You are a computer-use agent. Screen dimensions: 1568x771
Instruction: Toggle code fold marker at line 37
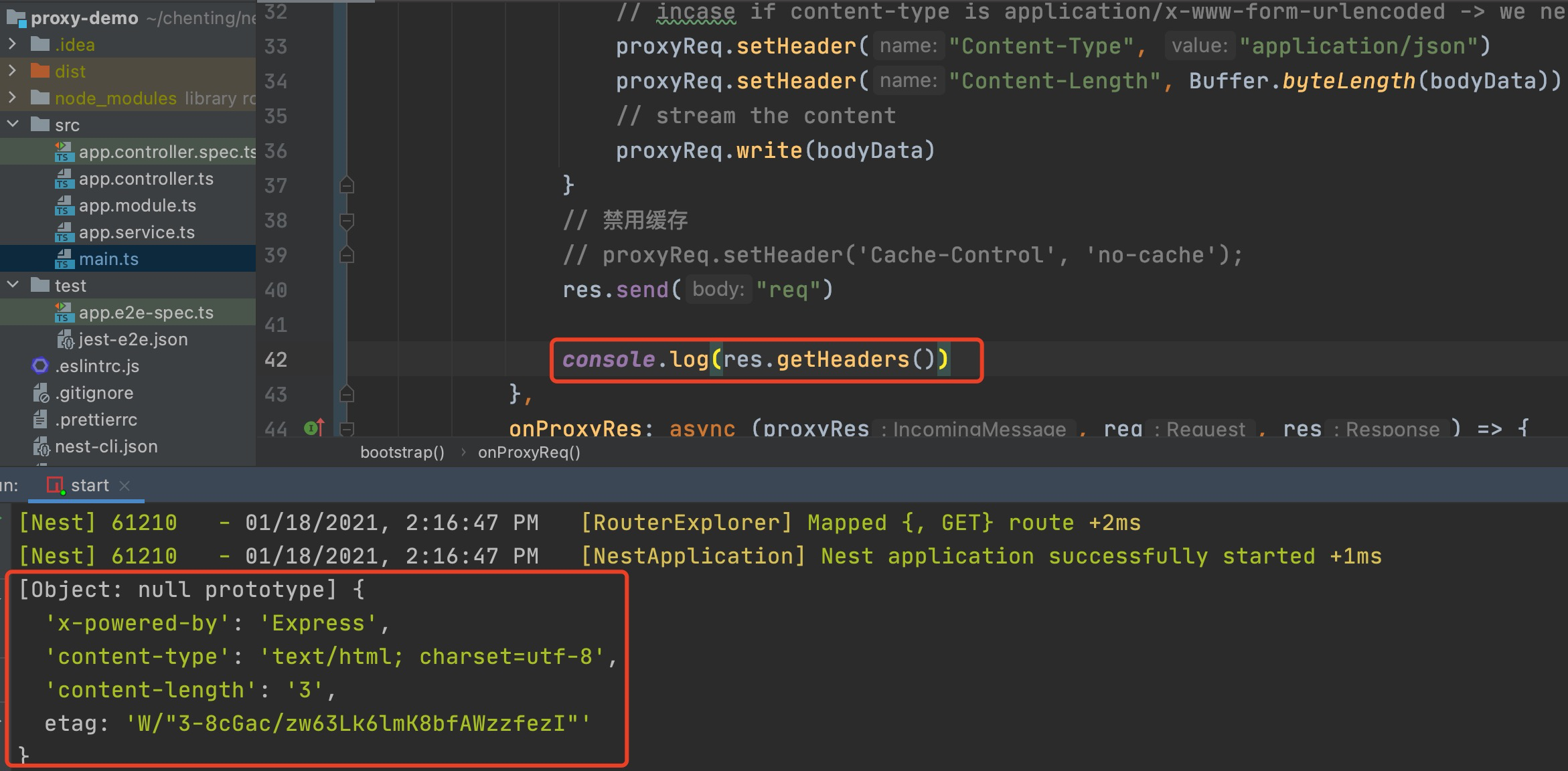coord(347,185)
